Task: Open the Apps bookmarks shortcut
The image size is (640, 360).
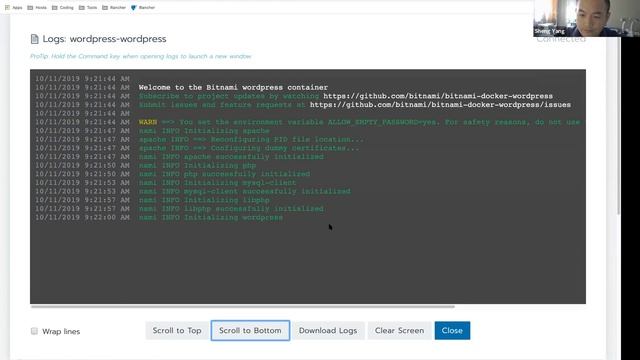Action: 13,7
